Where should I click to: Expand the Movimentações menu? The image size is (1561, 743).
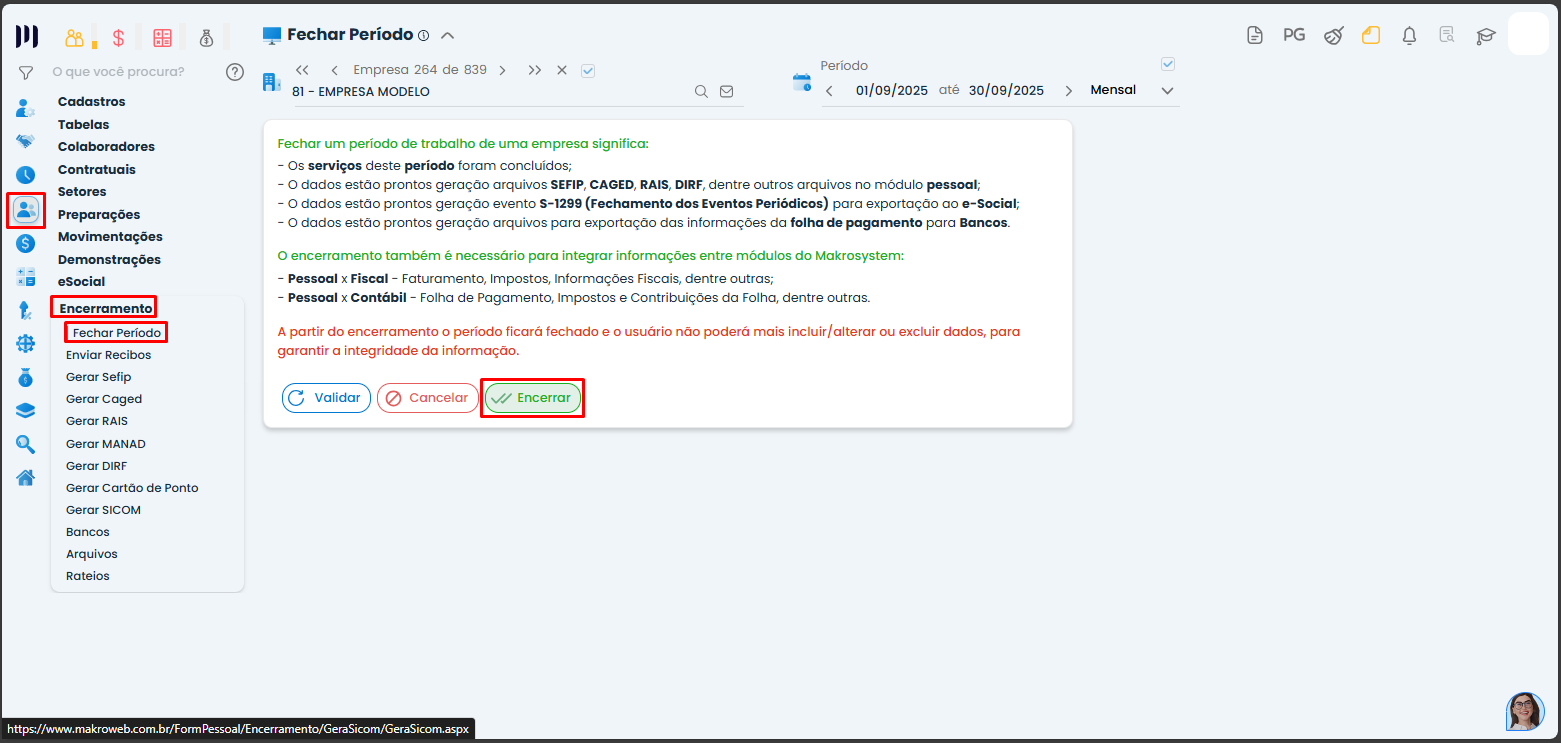(x=110, y=237)
